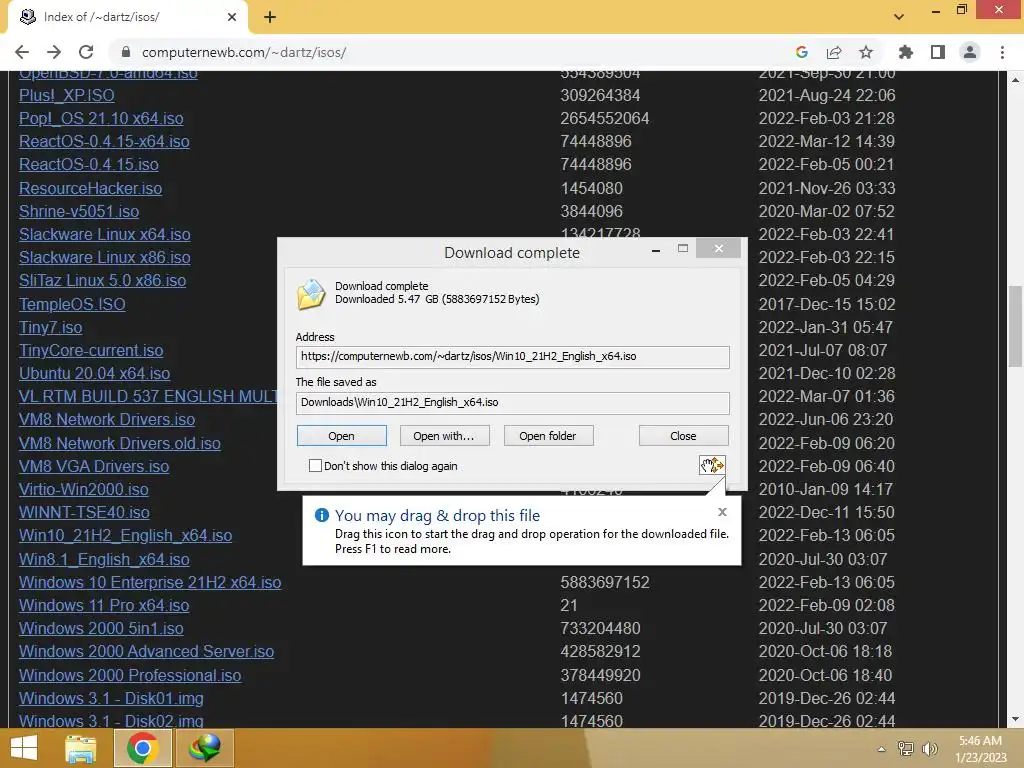Click Internet Download Manager taskbar icon
The image size is (1024, 768).
point(204,748)
